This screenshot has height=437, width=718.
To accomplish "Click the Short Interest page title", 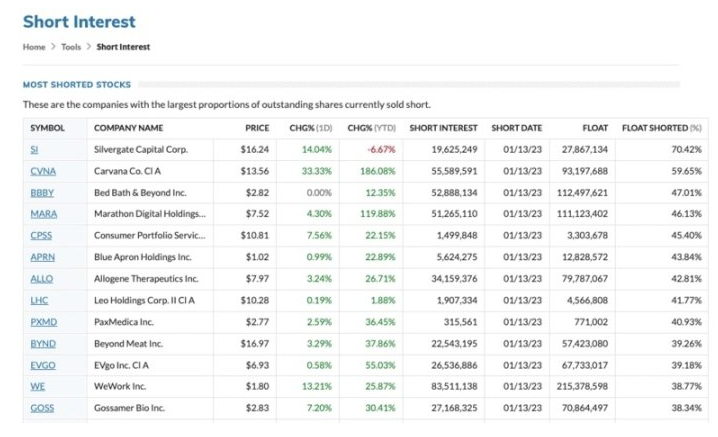I will [79, 22].
